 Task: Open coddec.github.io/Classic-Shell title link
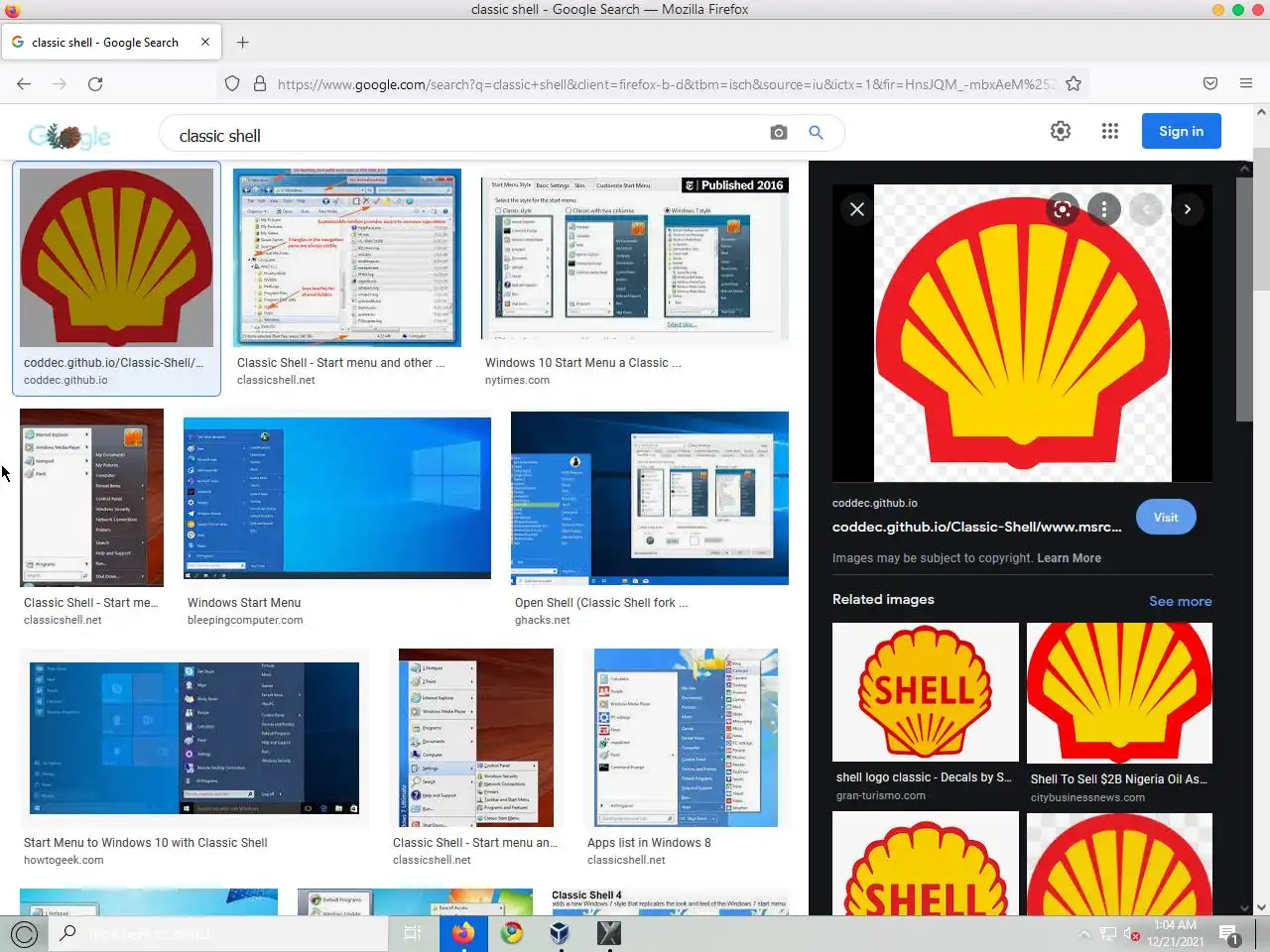point(977,527)
